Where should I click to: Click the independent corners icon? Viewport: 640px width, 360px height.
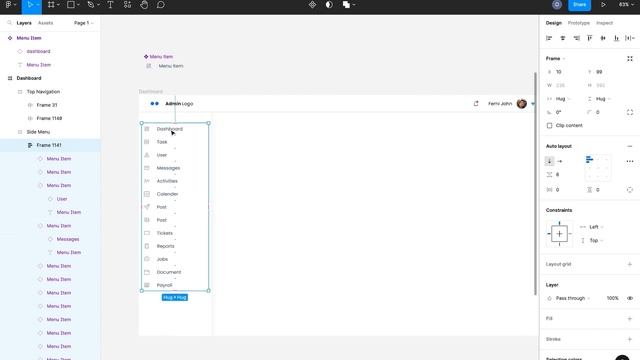click(630, 112)
